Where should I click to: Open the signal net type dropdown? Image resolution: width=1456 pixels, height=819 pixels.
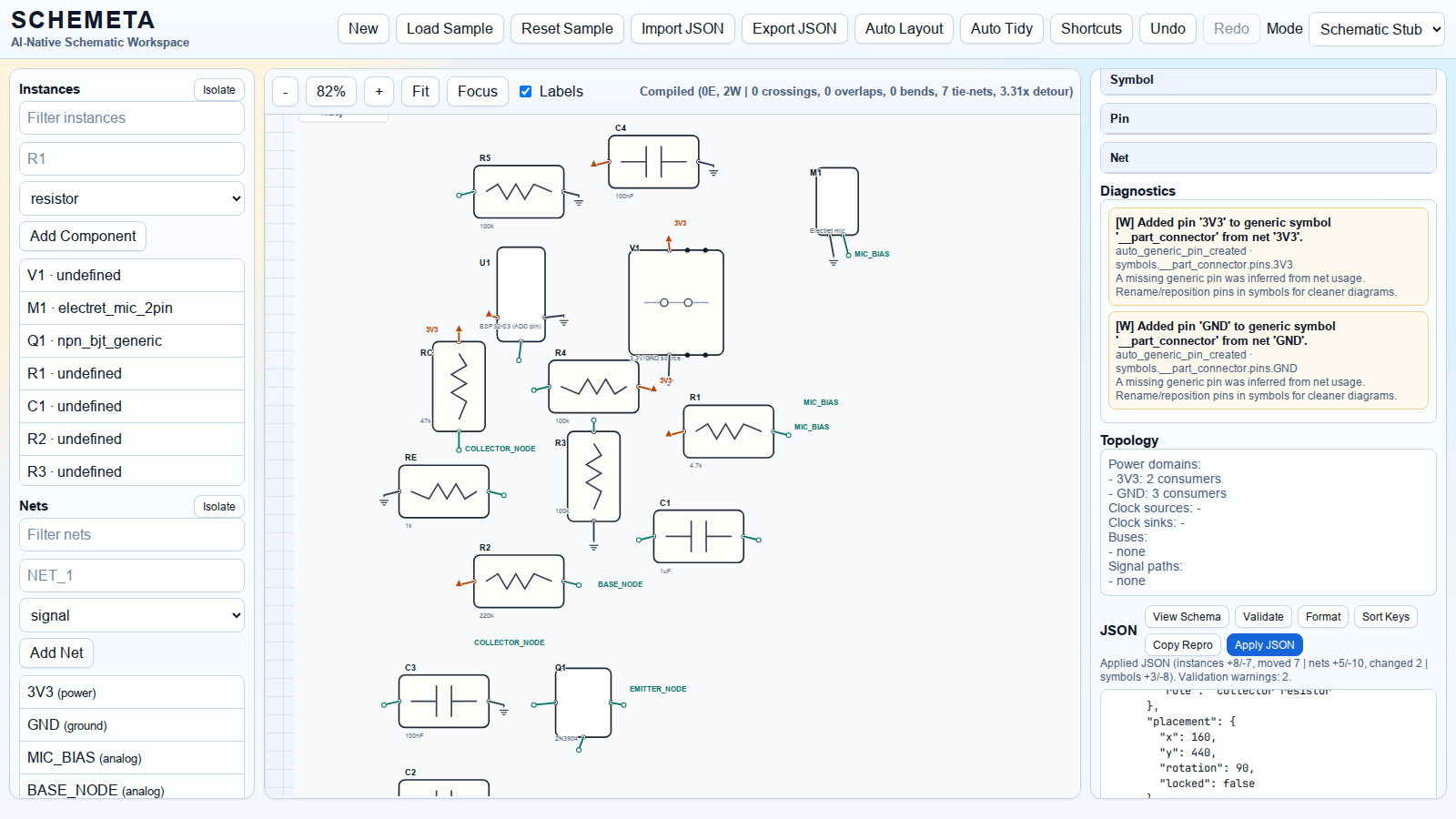point(132,615)
